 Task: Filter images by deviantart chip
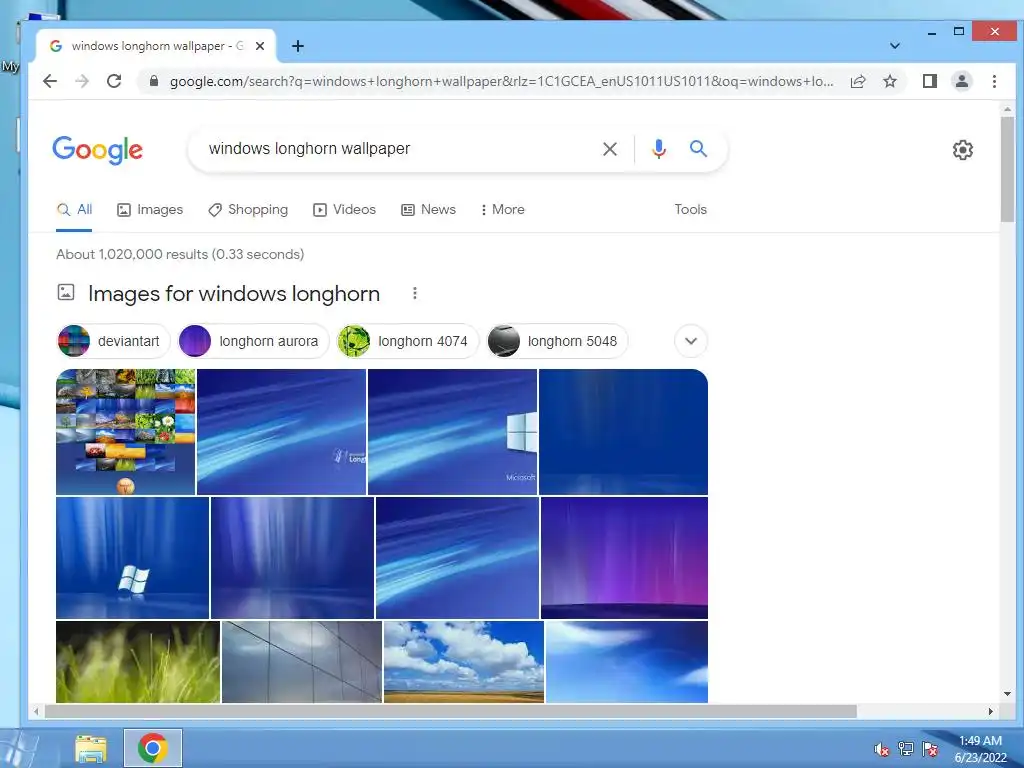(113, 341)
